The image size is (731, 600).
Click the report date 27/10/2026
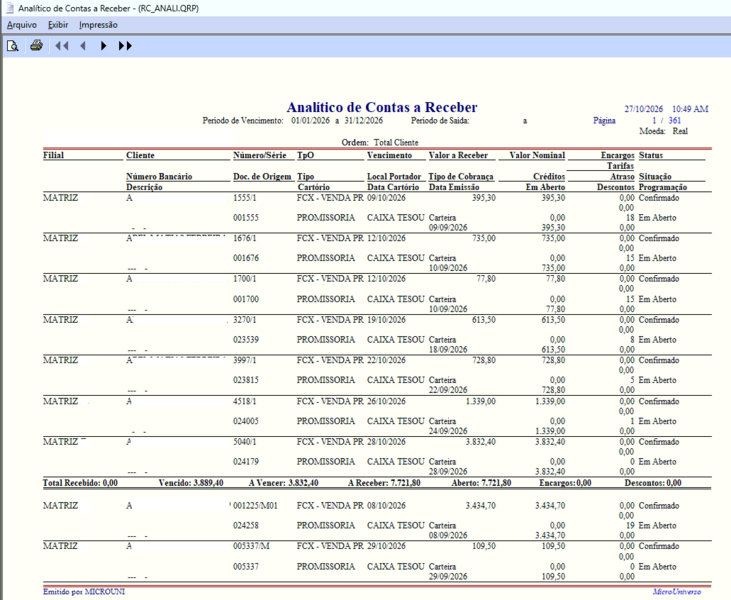tap(644, 109)
